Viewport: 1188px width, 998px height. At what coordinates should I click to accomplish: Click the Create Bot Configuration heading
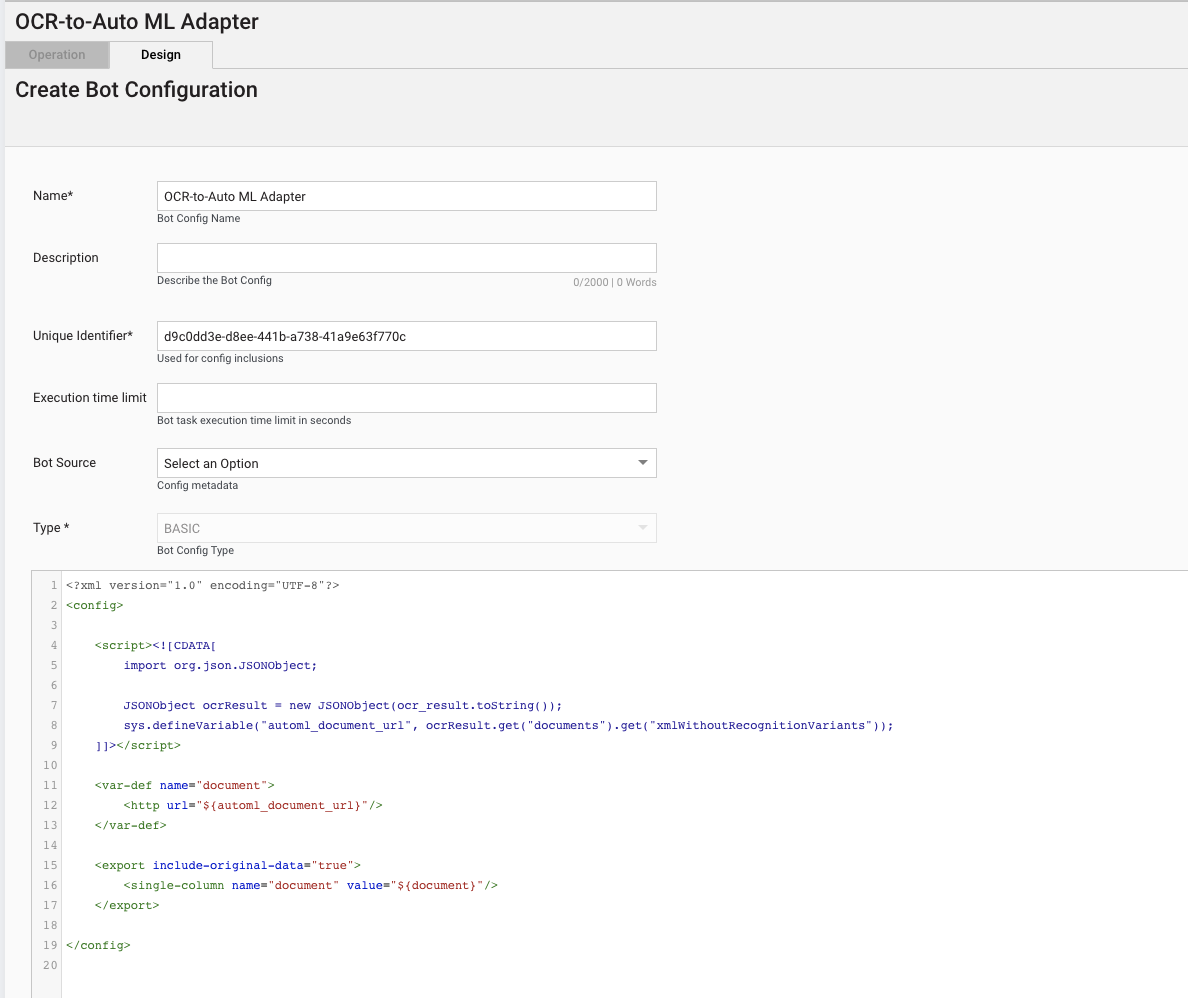pos(136,89)
